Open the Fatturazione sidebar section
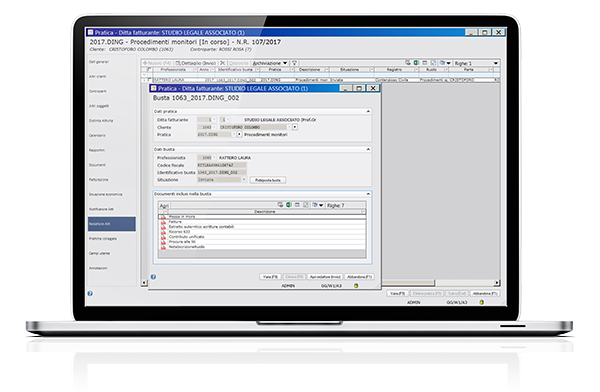The image size is (600, 392). [99, 180]
